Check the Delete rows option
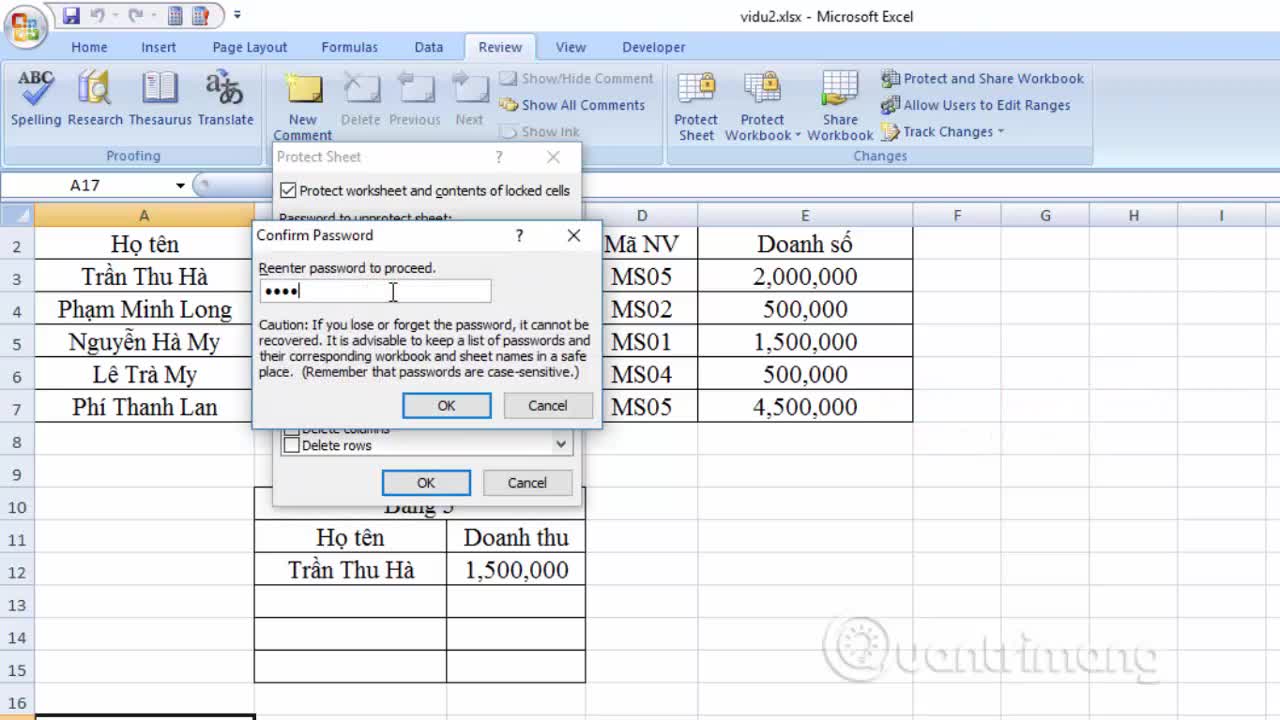1280x720 pixels. (292, 445)
